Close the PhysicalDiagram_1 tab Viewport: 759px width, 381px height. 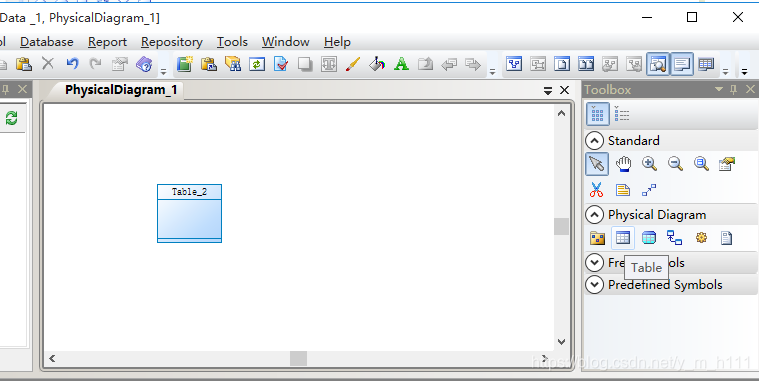tap(564, 90)
